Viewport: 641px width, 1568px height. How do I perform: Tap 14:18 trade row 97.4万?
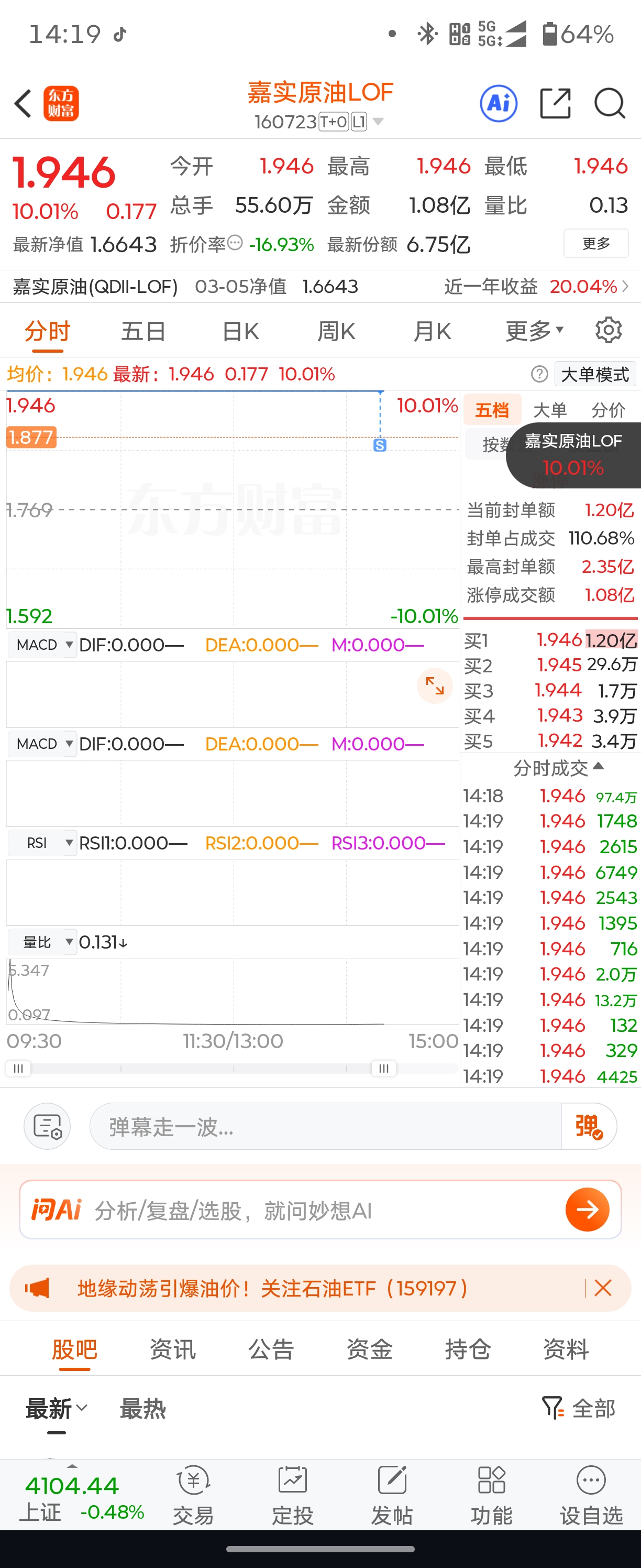tap(550, 796)
